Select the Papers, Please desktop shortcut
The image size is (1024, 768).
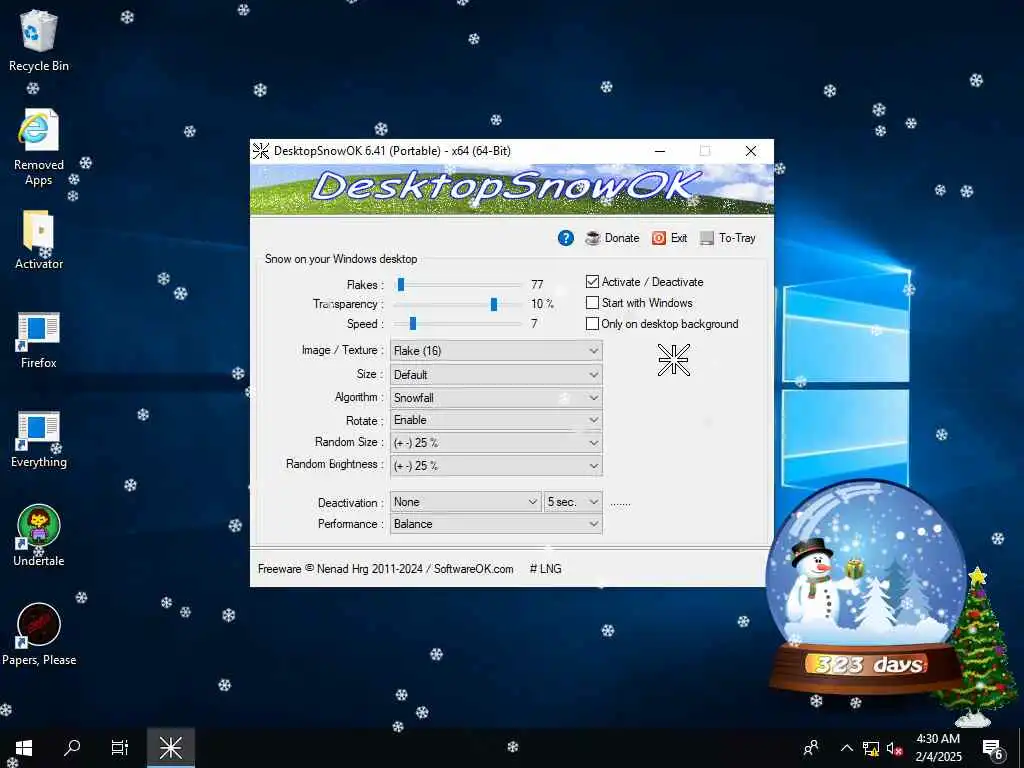coord(39,635)
